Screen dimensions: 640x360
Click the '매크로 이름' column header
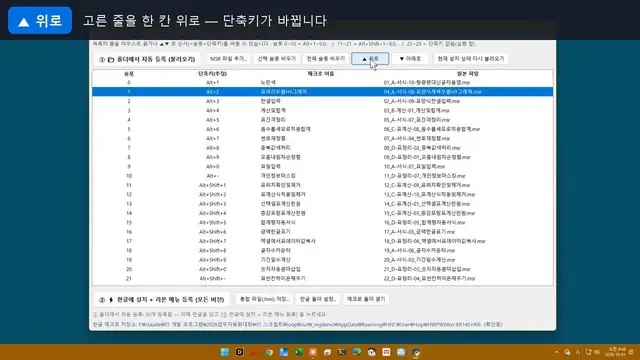click(x=321, y=74)
